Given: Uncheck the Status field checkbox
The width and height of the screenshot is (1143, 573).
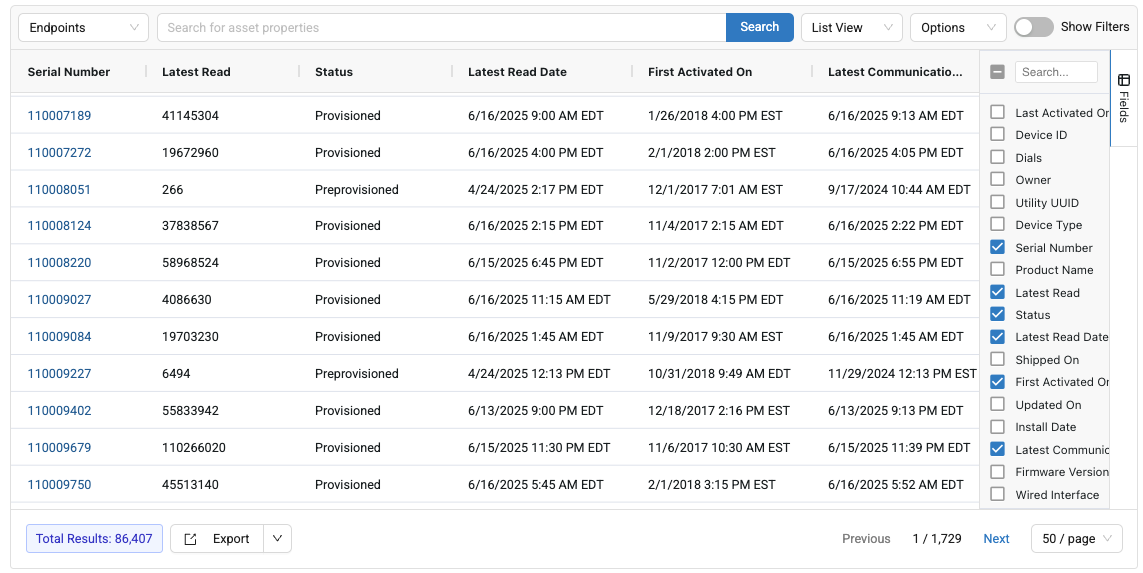Looking at the screenshot, I should click(x=997, y=315).
